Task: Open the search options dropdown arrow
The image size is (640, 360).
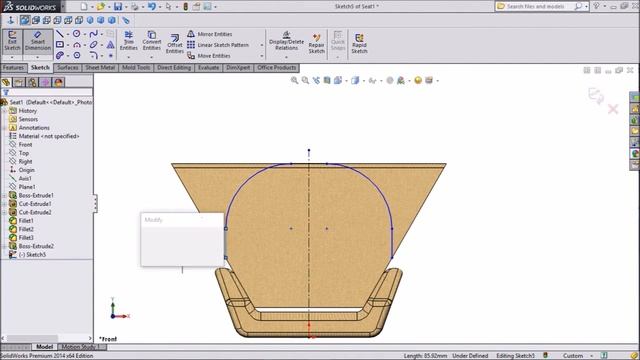Action: coord(587,7)
